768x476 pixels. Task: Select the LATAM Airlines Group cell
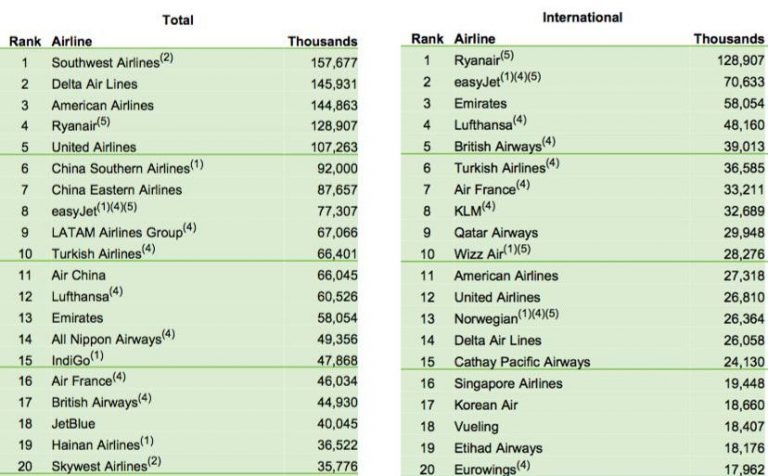(x=116, y=232)
